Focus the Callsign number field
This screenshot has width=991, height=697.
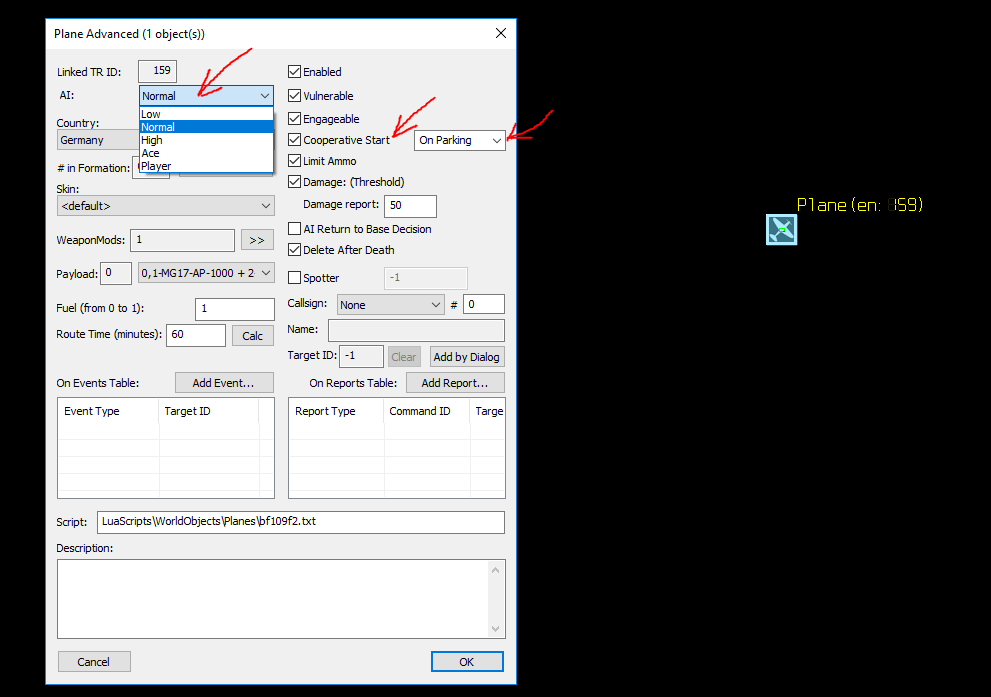[x=483, y=304]
